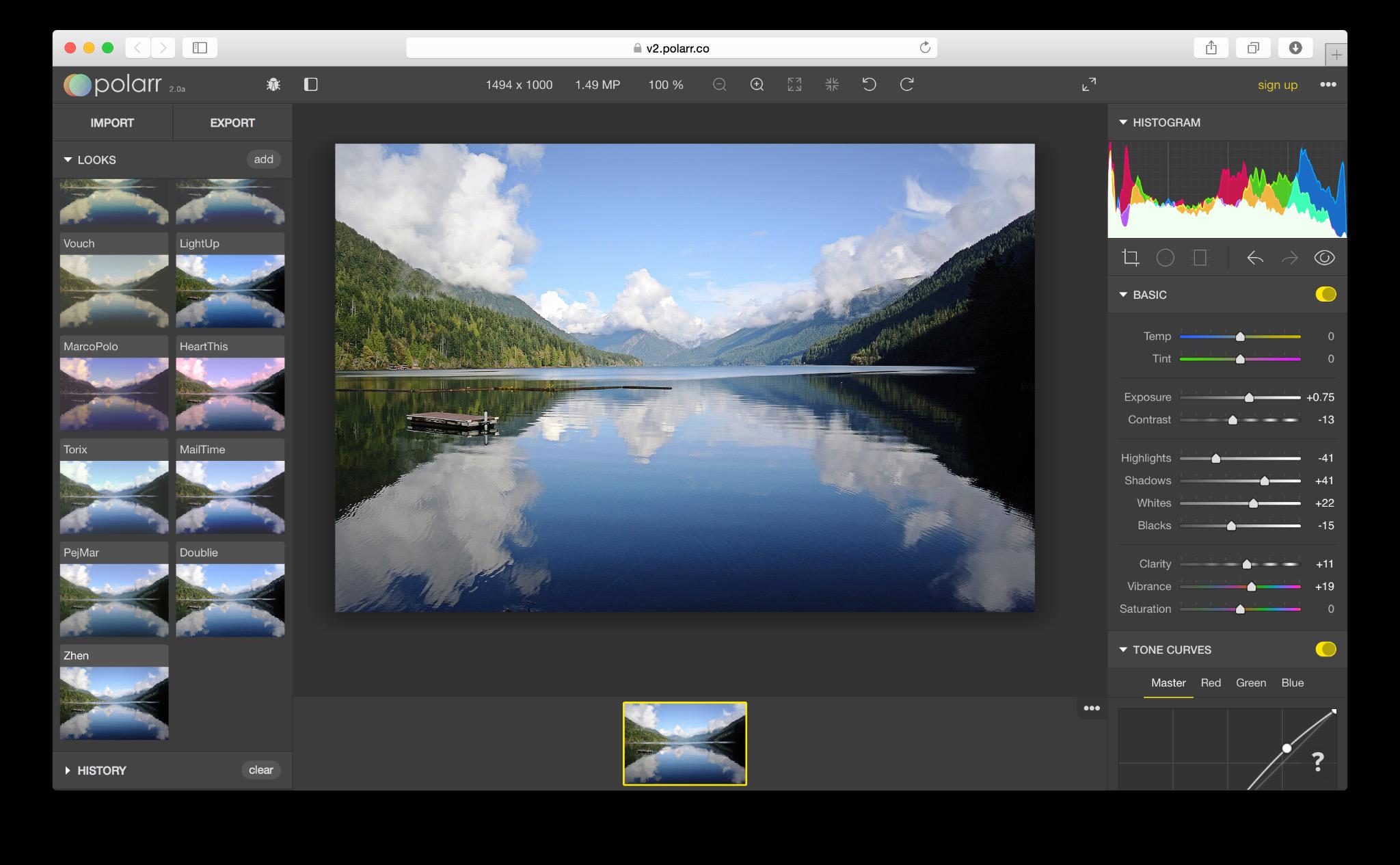Select the radial filter circle tool
The width and height of the screenshot is (1400, 865).
pyautogui.click(x=1165, y=258)
